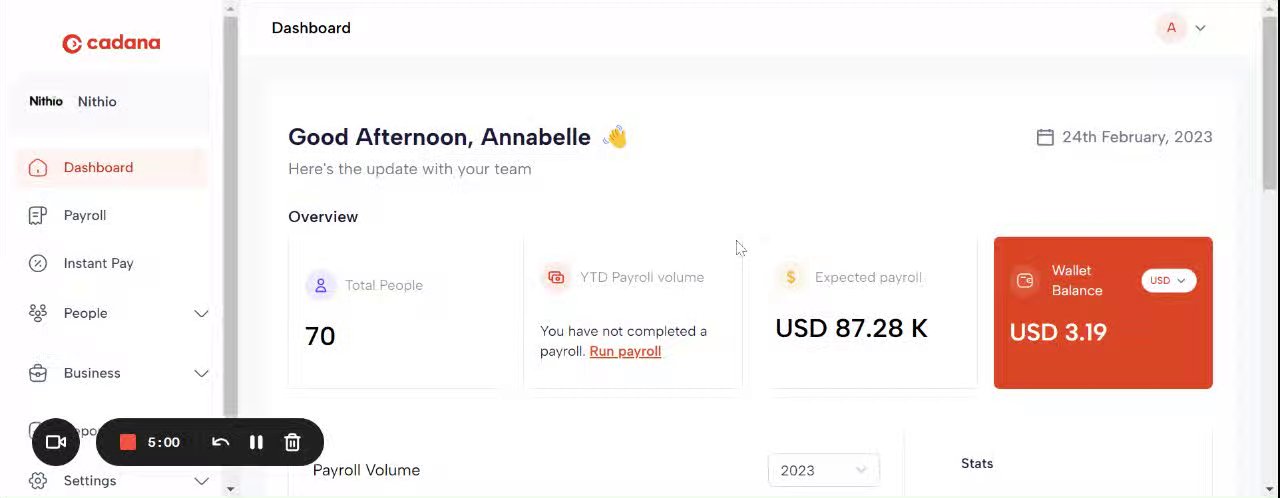
Task: Click the Run payroll link
Action: pyautogui.click(x=625, y=351)
